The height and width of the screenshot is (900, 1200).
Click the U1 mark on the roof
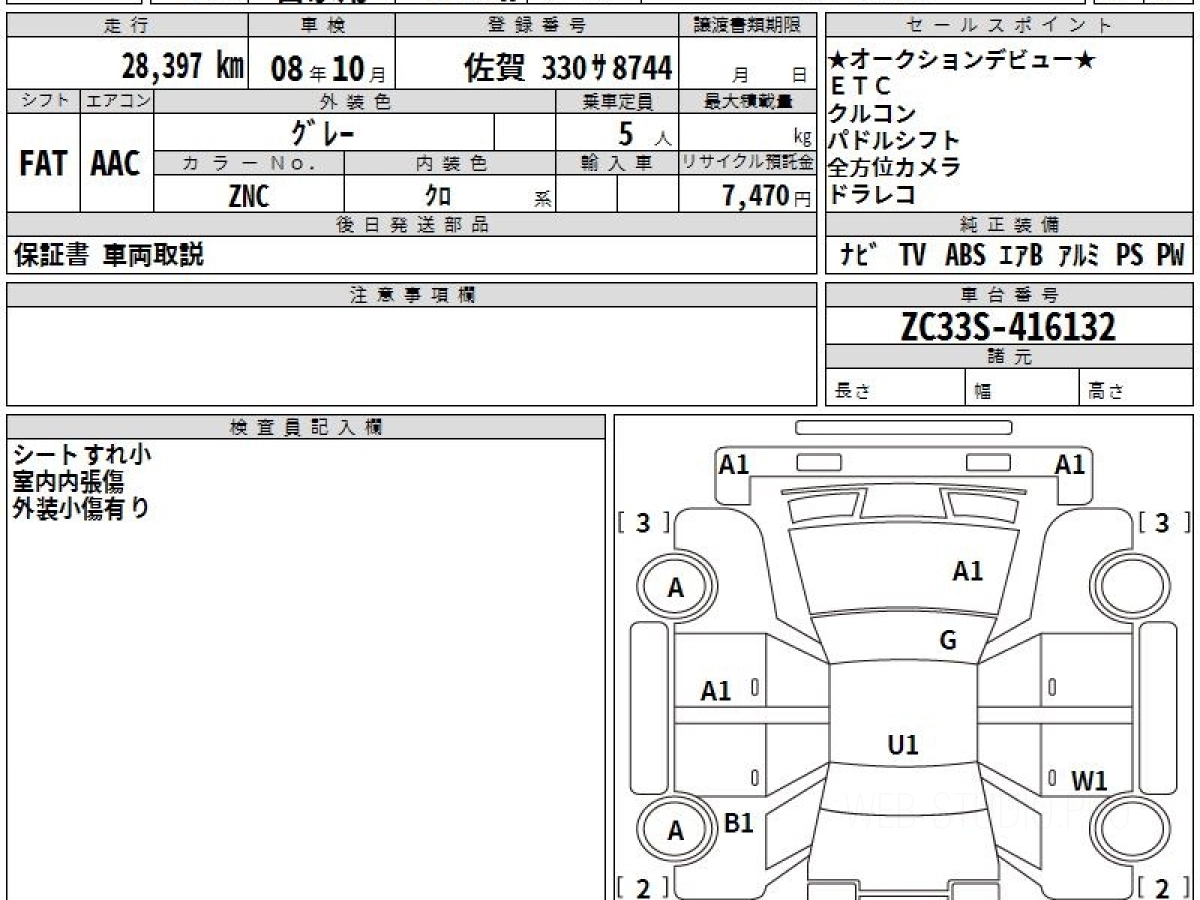coord(903,745)
